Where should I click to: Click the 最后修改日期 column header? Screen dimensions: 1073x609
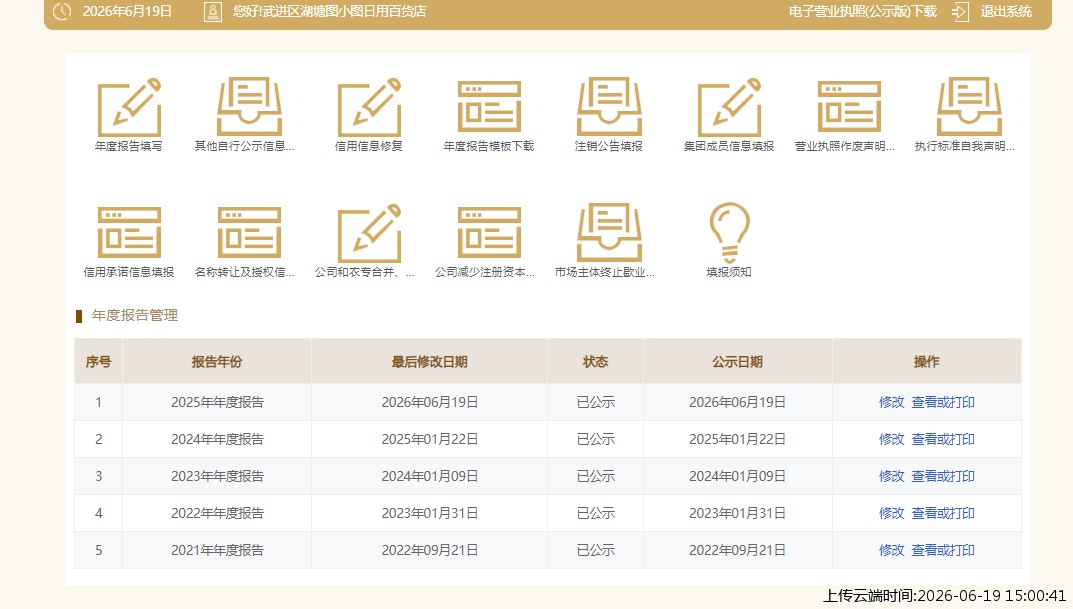point(429,361)
